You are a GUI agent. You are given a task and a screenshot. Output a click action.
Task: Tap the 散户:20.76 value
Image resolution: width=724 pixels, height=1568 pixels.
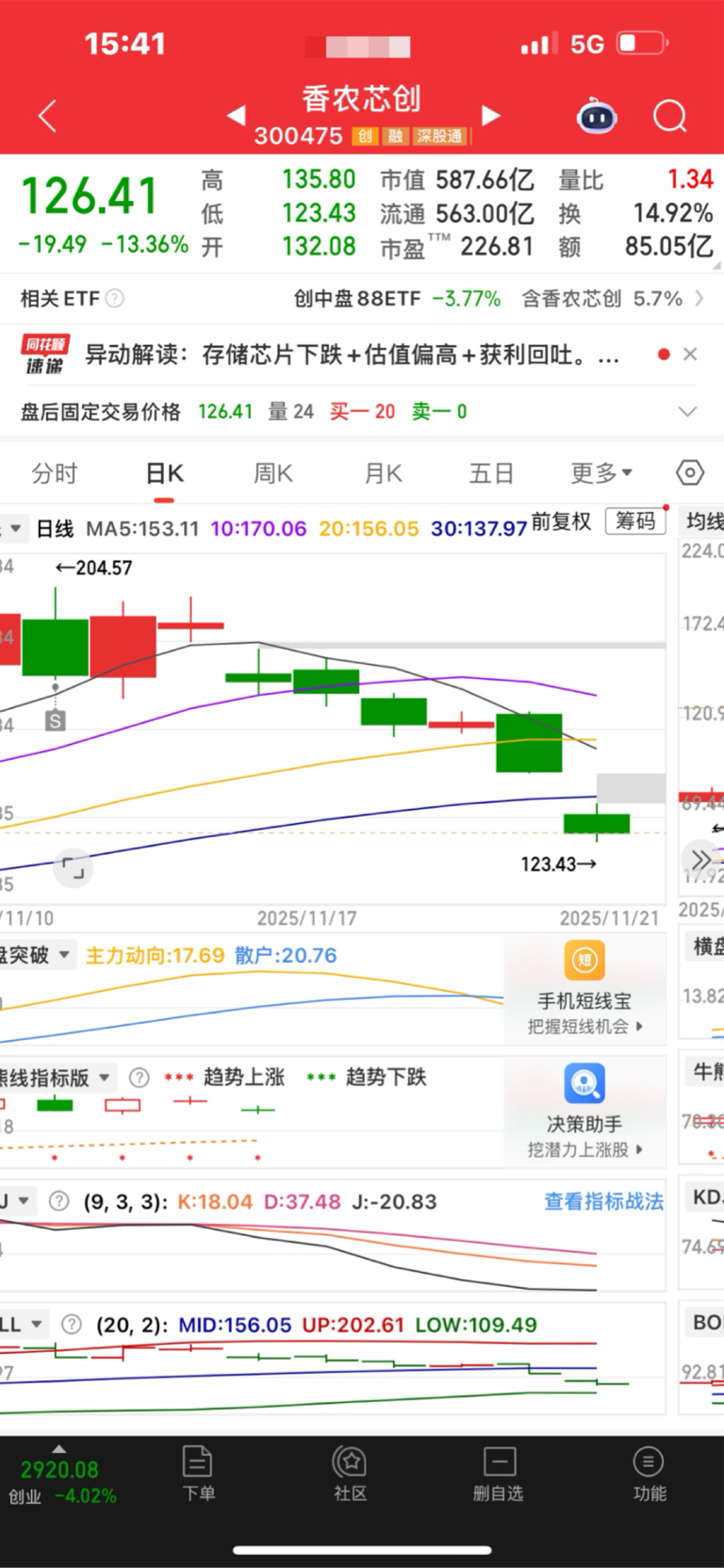click(x=286, y=955)
